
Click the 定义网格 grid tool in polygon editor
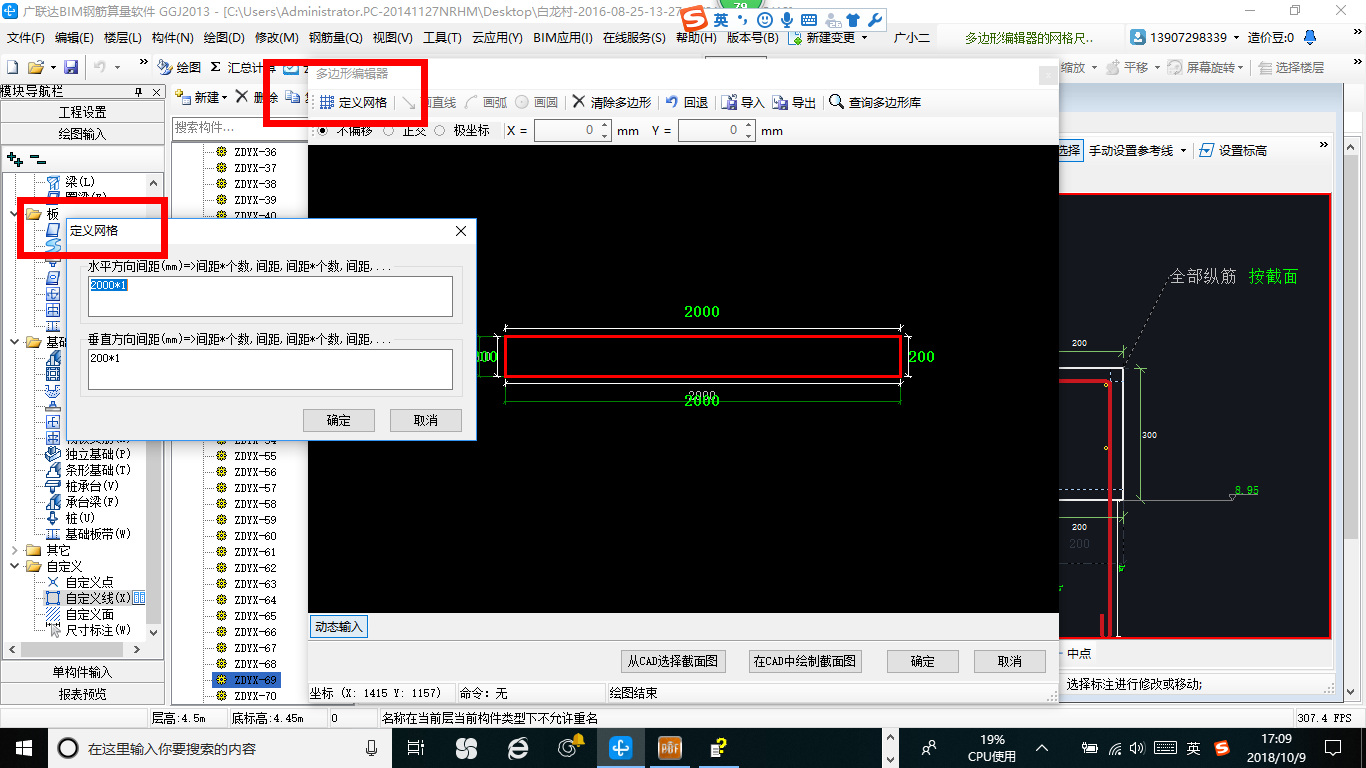pyautogui.click(x=353, y=102)
